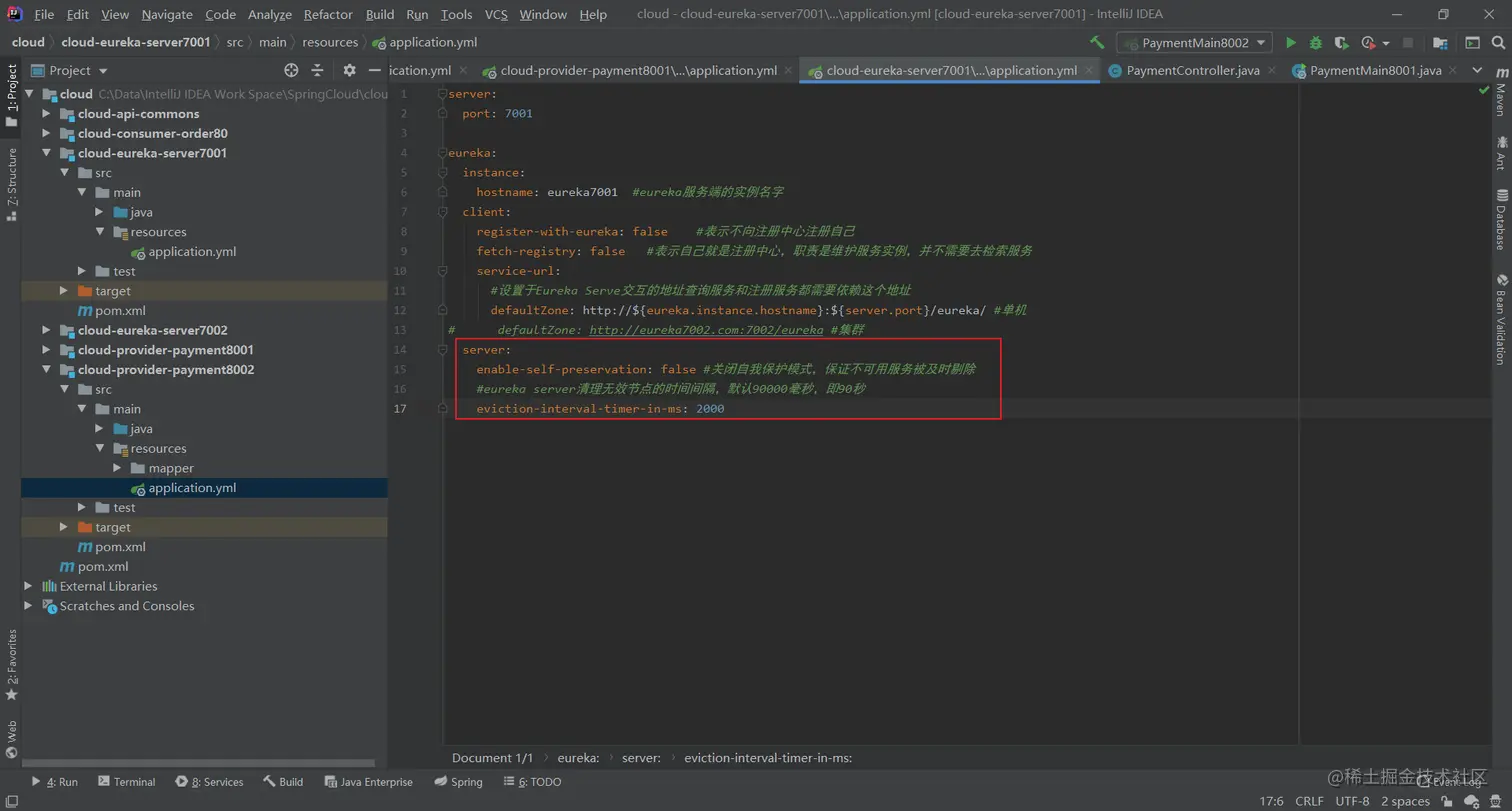Expand the mapper folder

[x=117, y=468]
